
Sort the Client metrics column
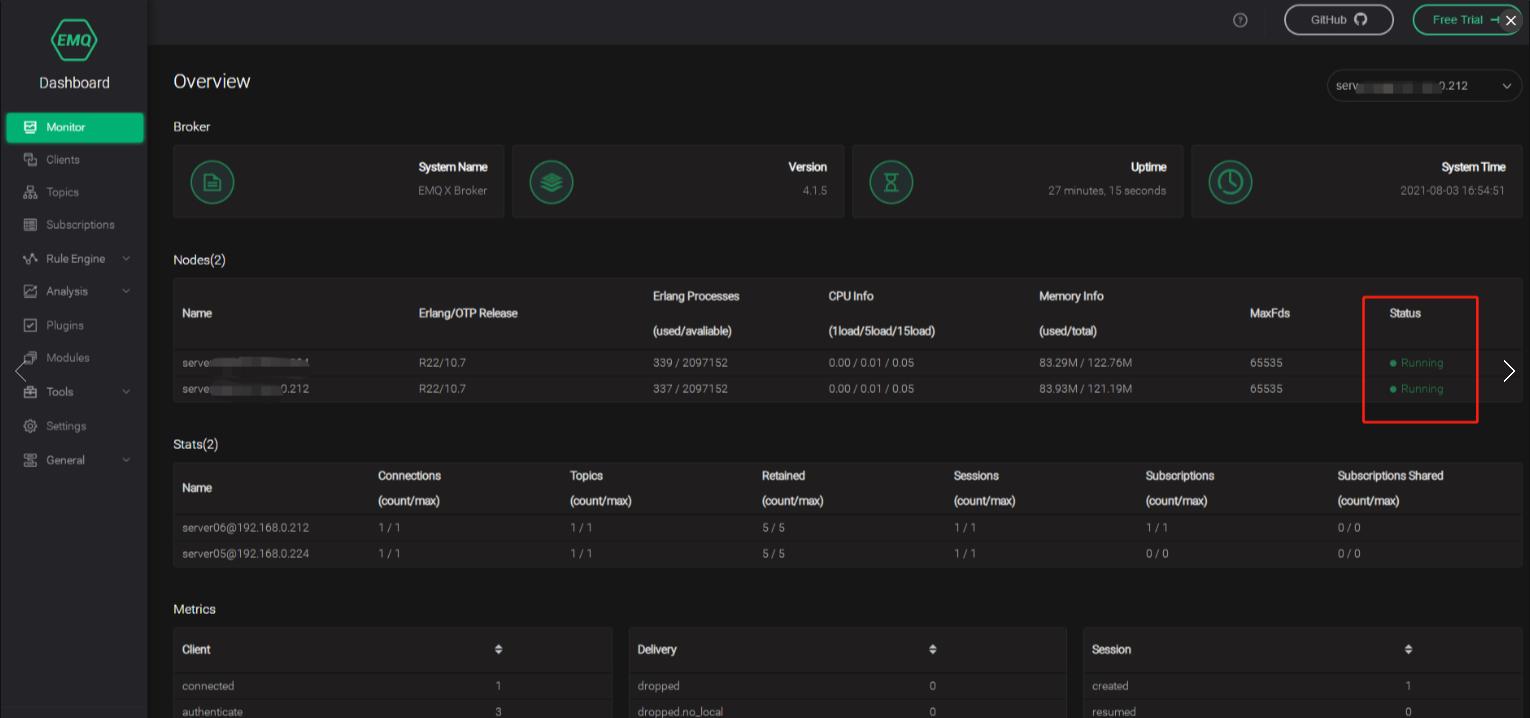[x=498, y=649]
